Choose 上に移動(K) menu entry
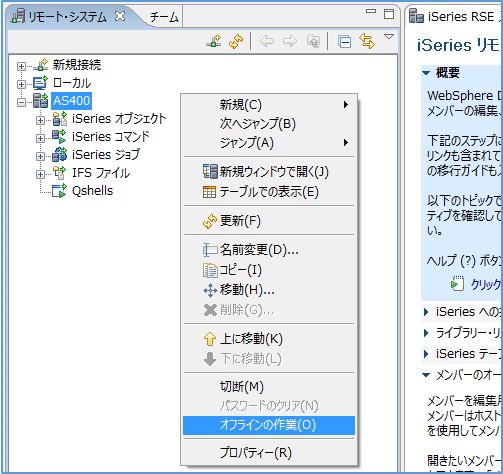The height and width of the screenshot is (474, 503). 269,339
